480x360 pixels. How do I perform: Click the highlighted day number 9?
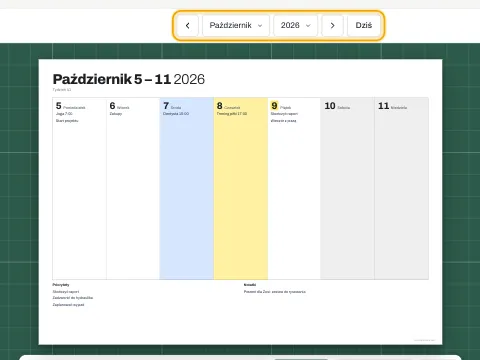[x=274, y=106]
